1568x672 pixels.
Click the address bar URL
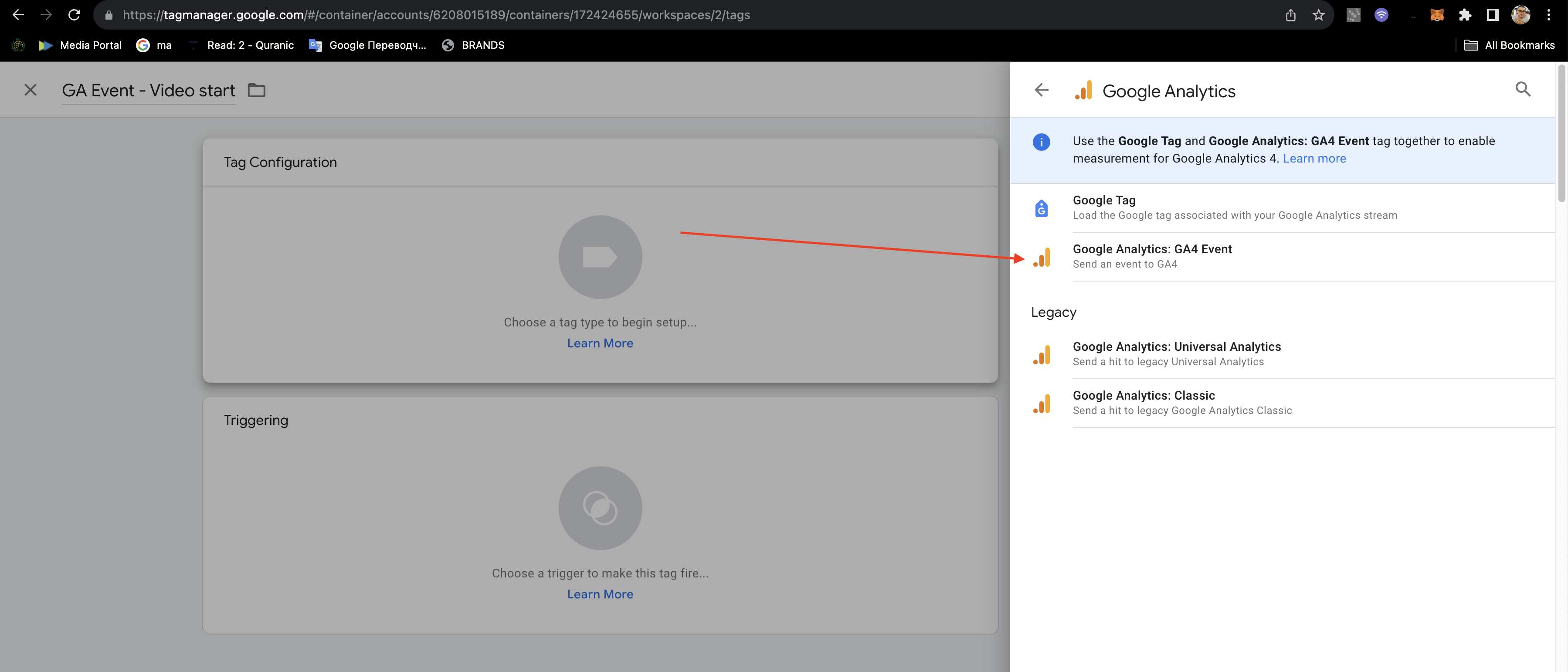436,15
